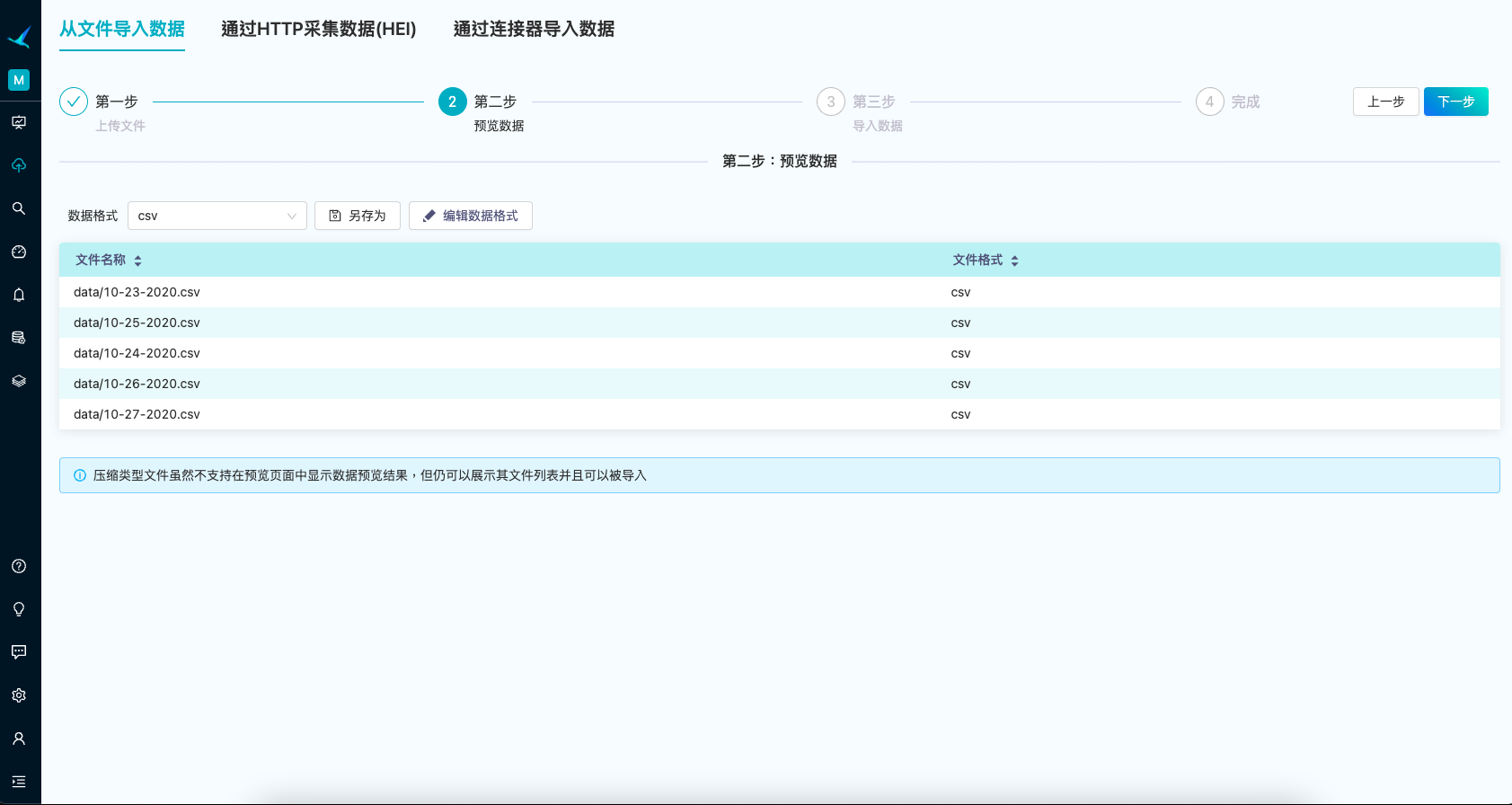Viewport: 1512px width, 805px height.
Task: Select row data/10-25-2020.csv
Action: (x=780, y=323)
